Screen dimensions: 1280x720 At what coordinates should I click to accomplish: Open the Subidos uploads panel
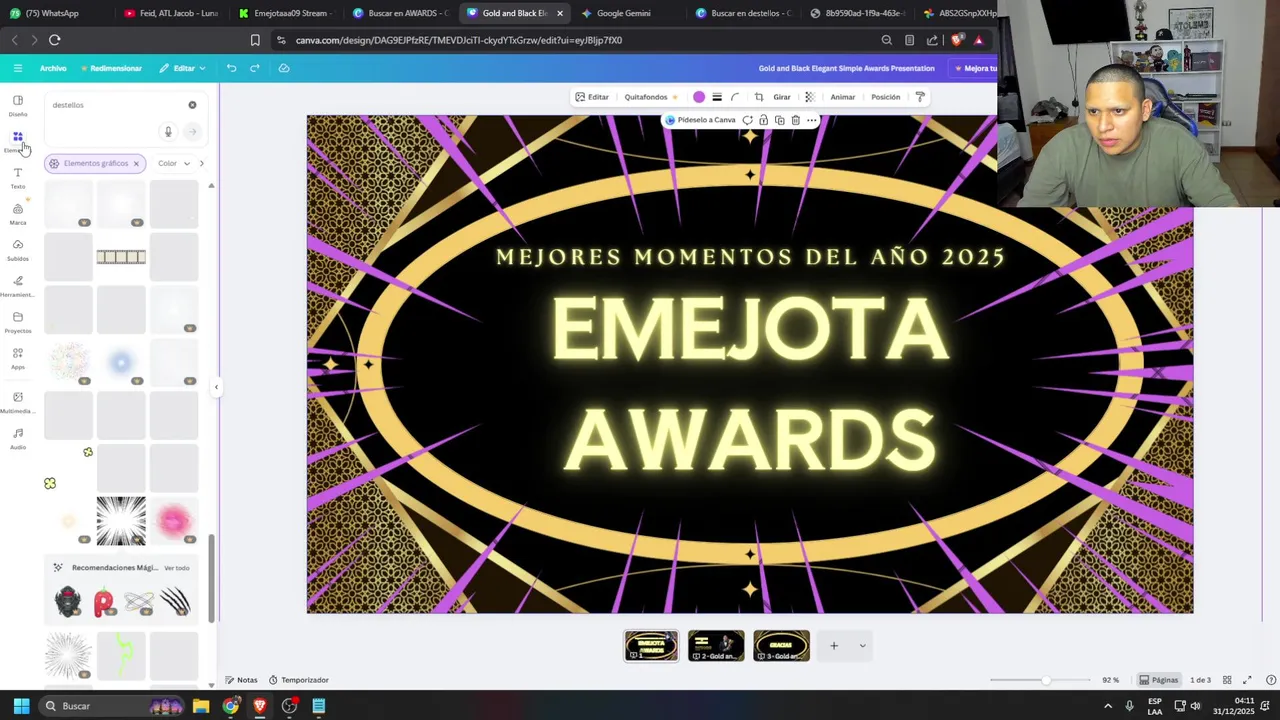coord(18,250)
